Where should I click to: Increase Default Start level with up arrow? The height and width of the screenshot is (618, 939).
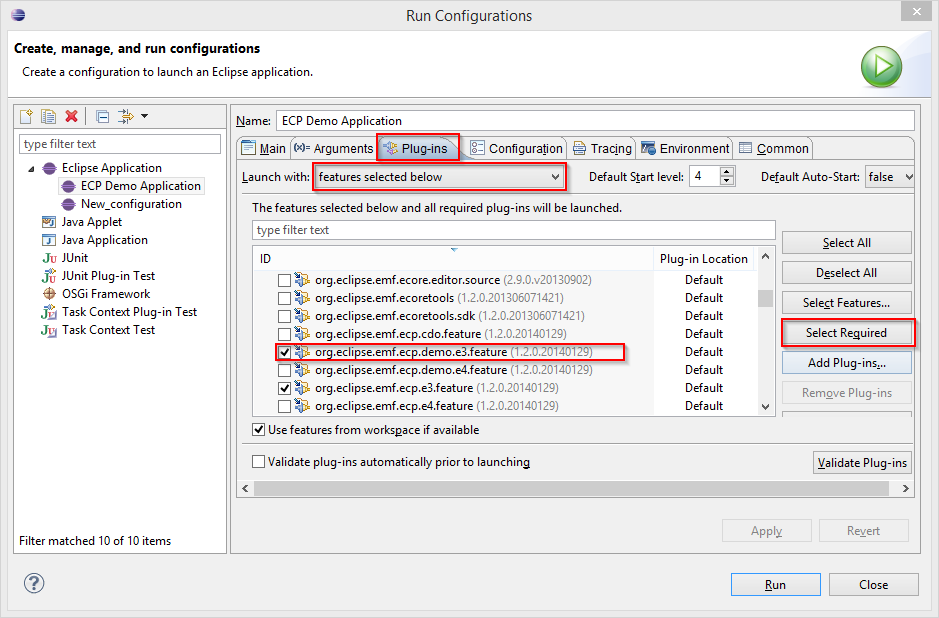pos(727,172)
